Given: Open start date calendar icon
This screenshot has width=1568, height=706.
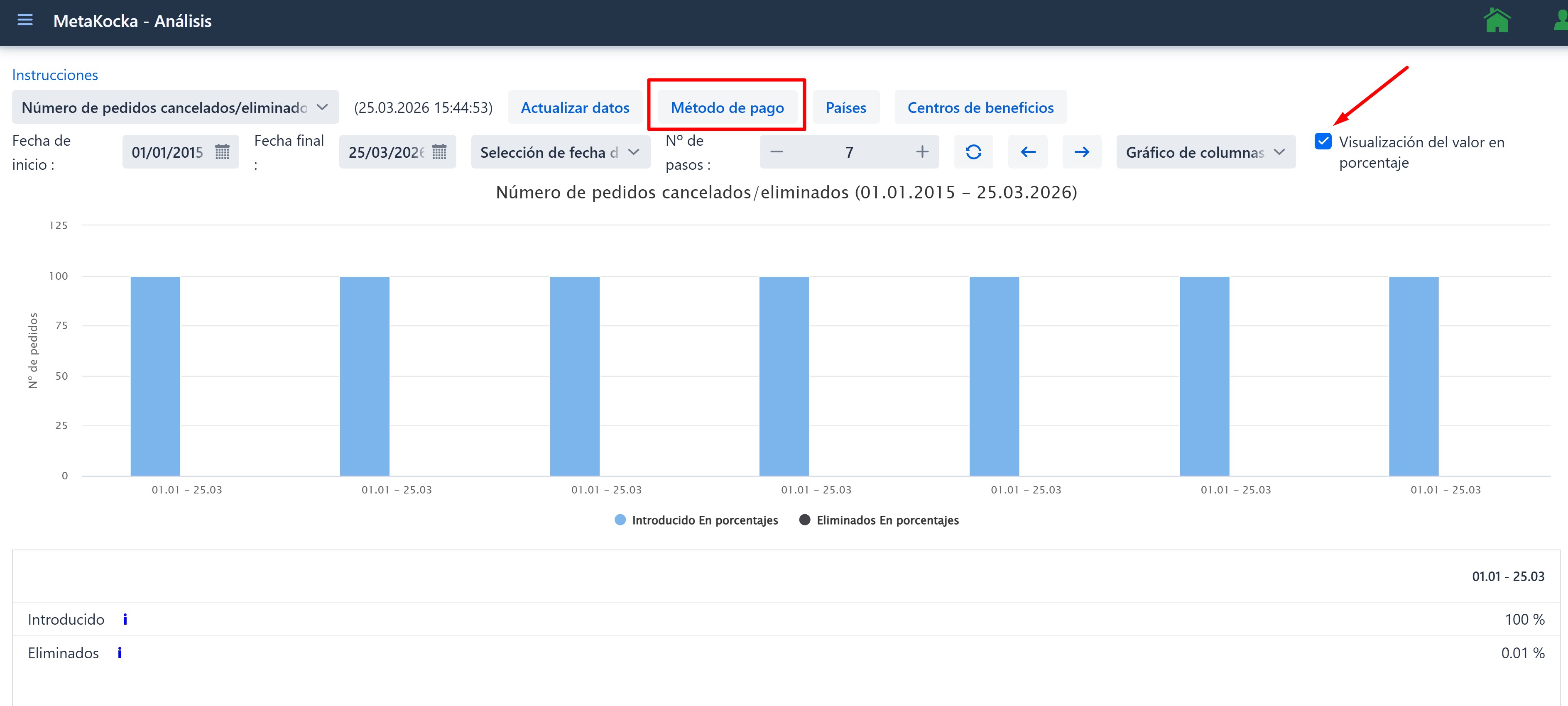Looking at the screenshot, I should [222, 152].
